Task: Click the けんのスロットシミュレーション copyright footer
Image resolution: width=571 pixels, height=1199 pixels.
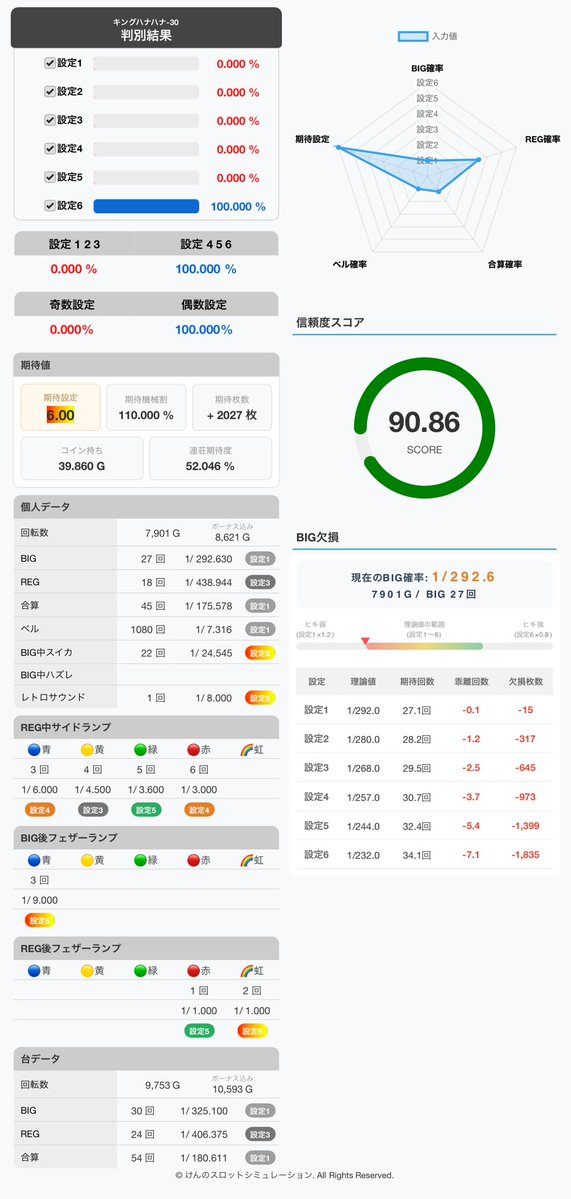Action: (285, 1175)
